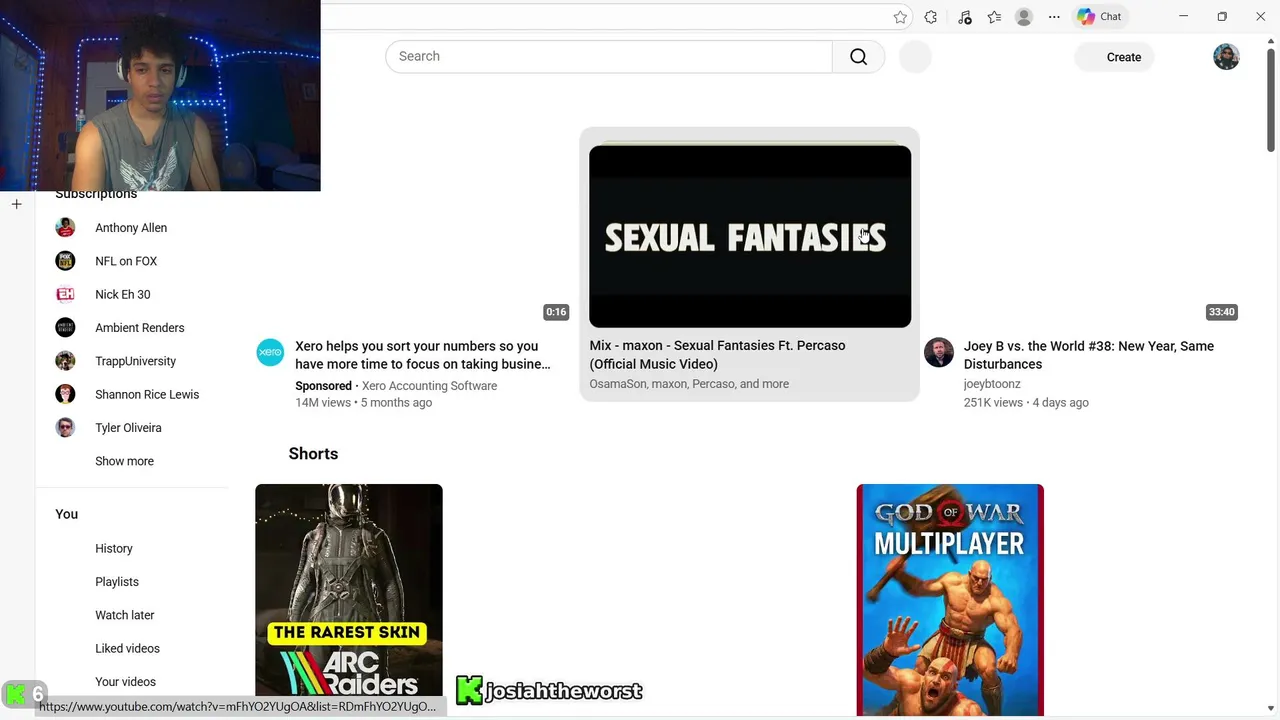Image resolution: width=1280 pixels, height=720 pixels.
Task: Click the plus icon on left edge
Action: pos(16,204)
